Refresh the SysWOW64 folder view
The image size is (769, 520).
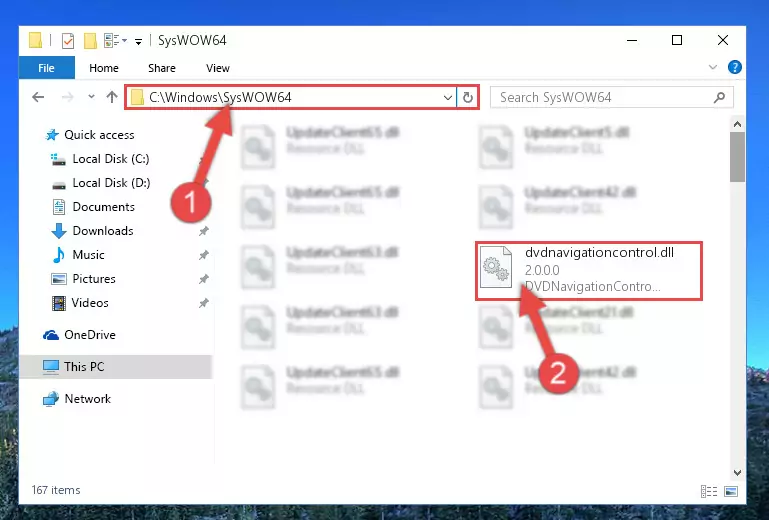click(468, 97)
